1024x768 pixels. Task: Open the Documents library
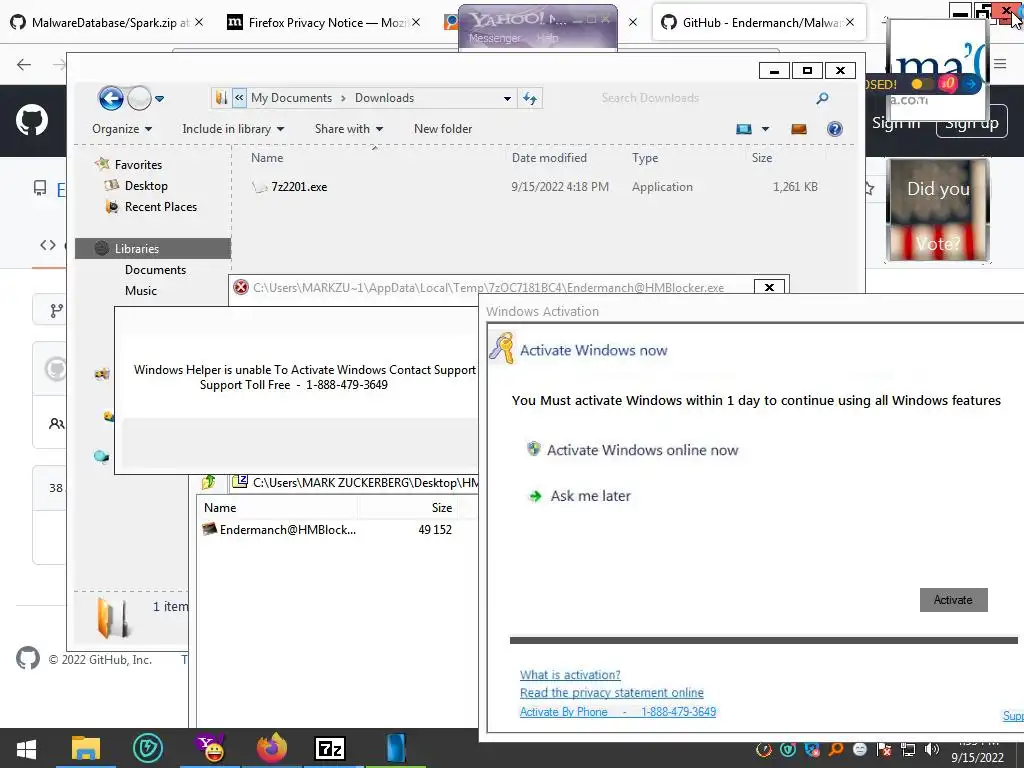click(x=155, y=270)
